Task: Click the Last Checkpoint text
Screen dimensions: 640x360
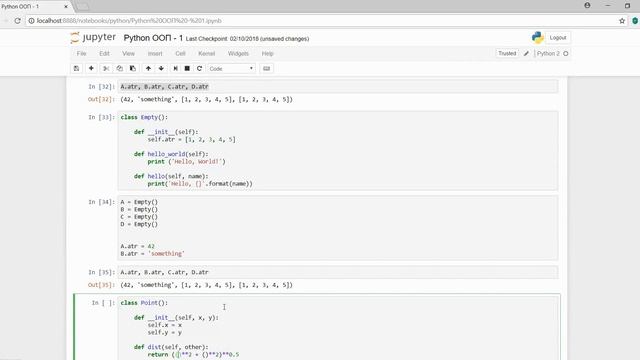Action: 247,39
